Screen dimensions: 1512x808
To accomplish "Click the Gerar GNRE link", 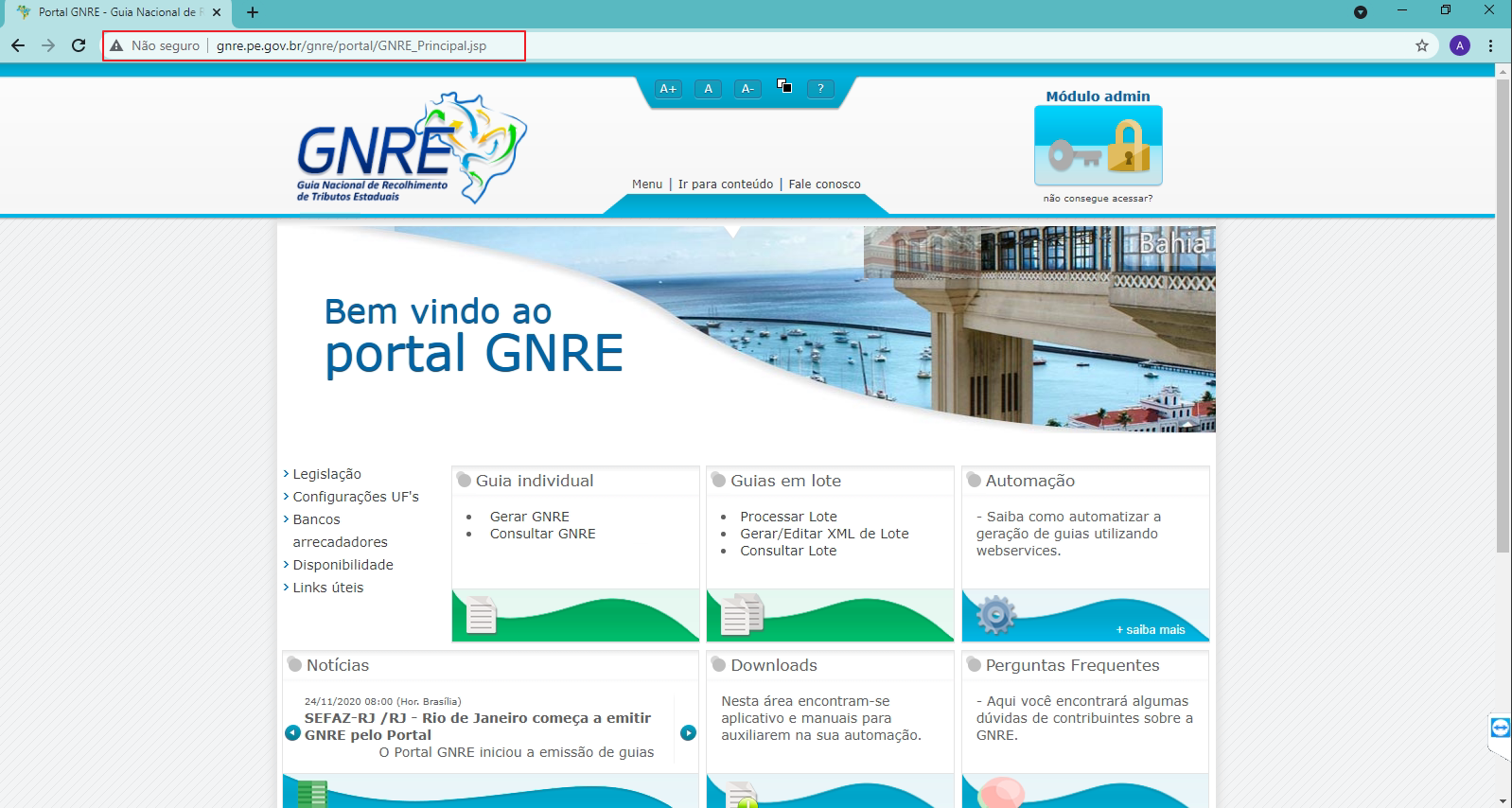I will [x=530, y=517].
